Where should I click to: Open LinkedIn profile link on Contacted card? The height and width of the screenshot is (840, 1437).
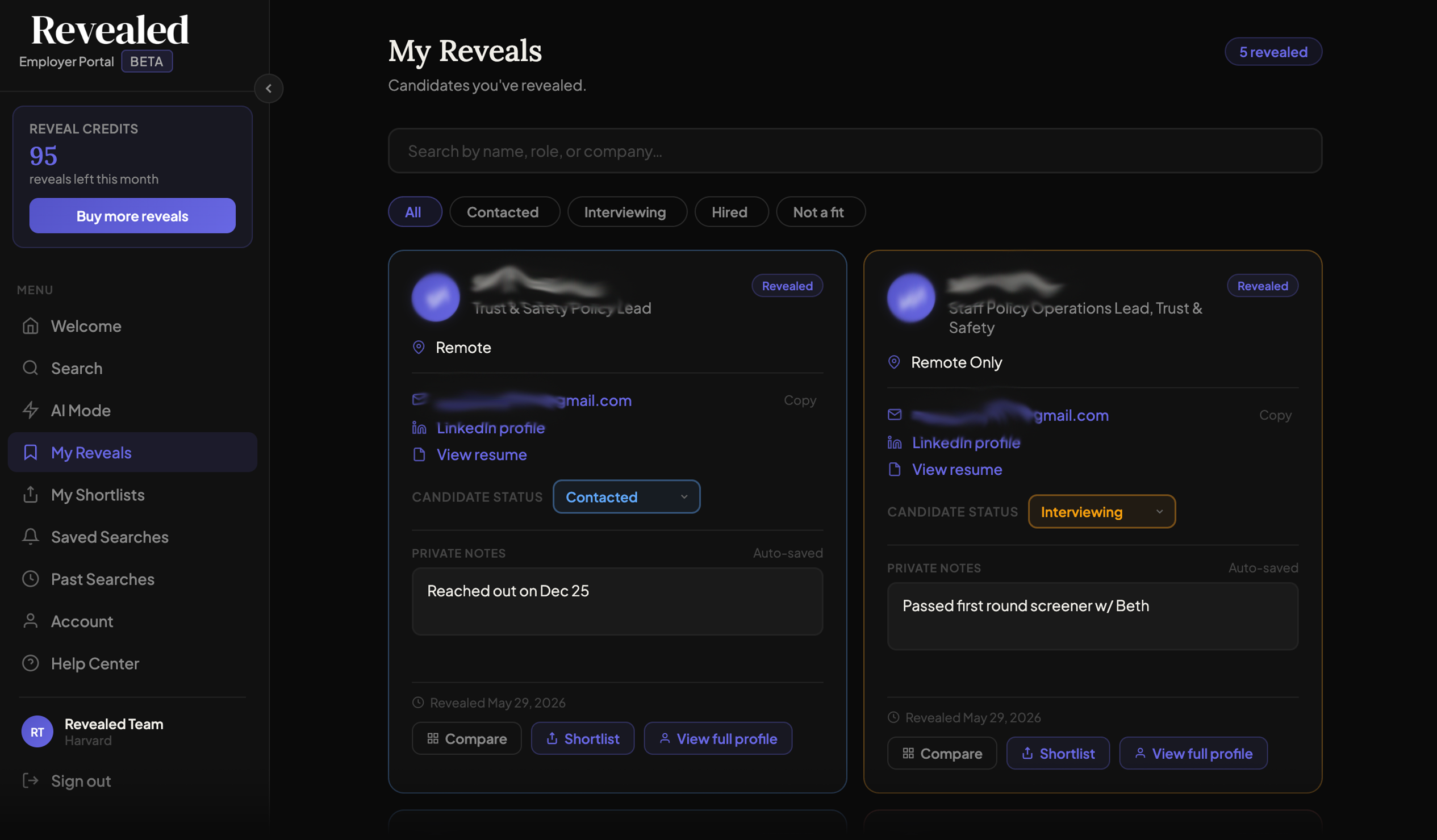pyautogui.click(x=490, y=428)
